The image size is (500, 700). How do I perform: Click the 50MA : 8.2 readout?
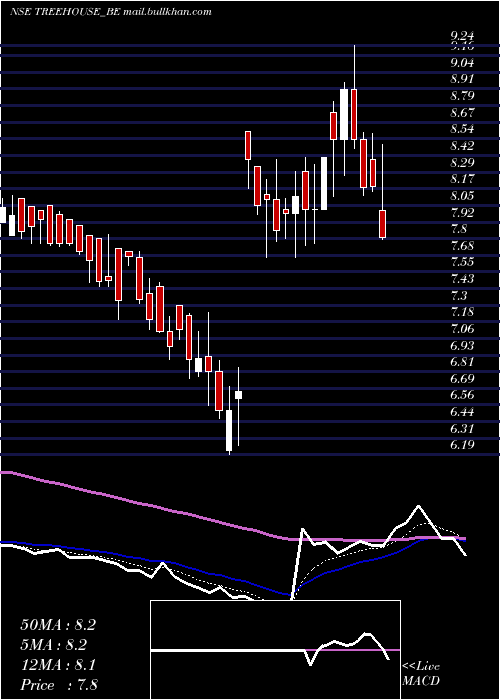58,625
